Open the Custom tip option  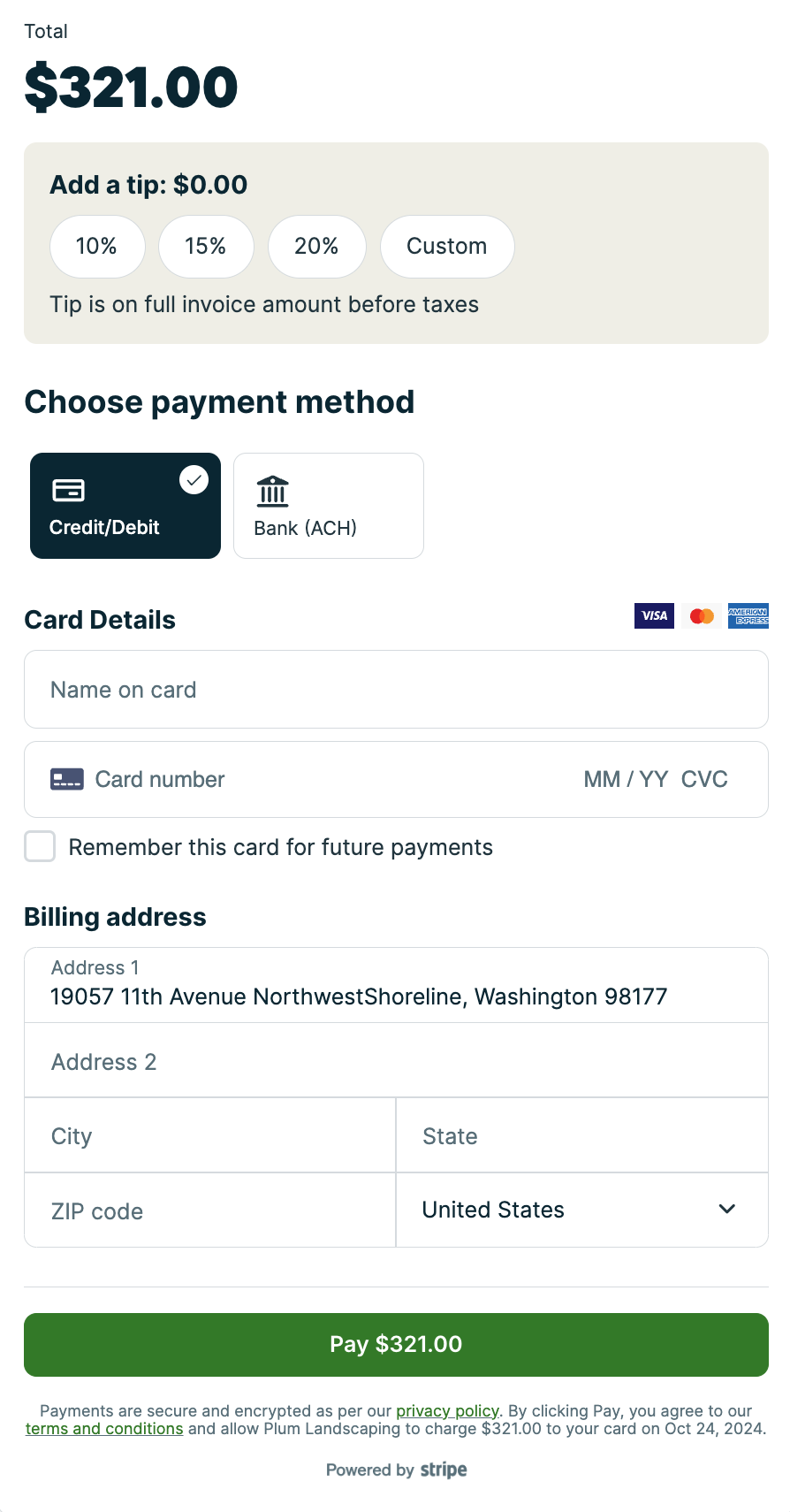tap(447, 246)
